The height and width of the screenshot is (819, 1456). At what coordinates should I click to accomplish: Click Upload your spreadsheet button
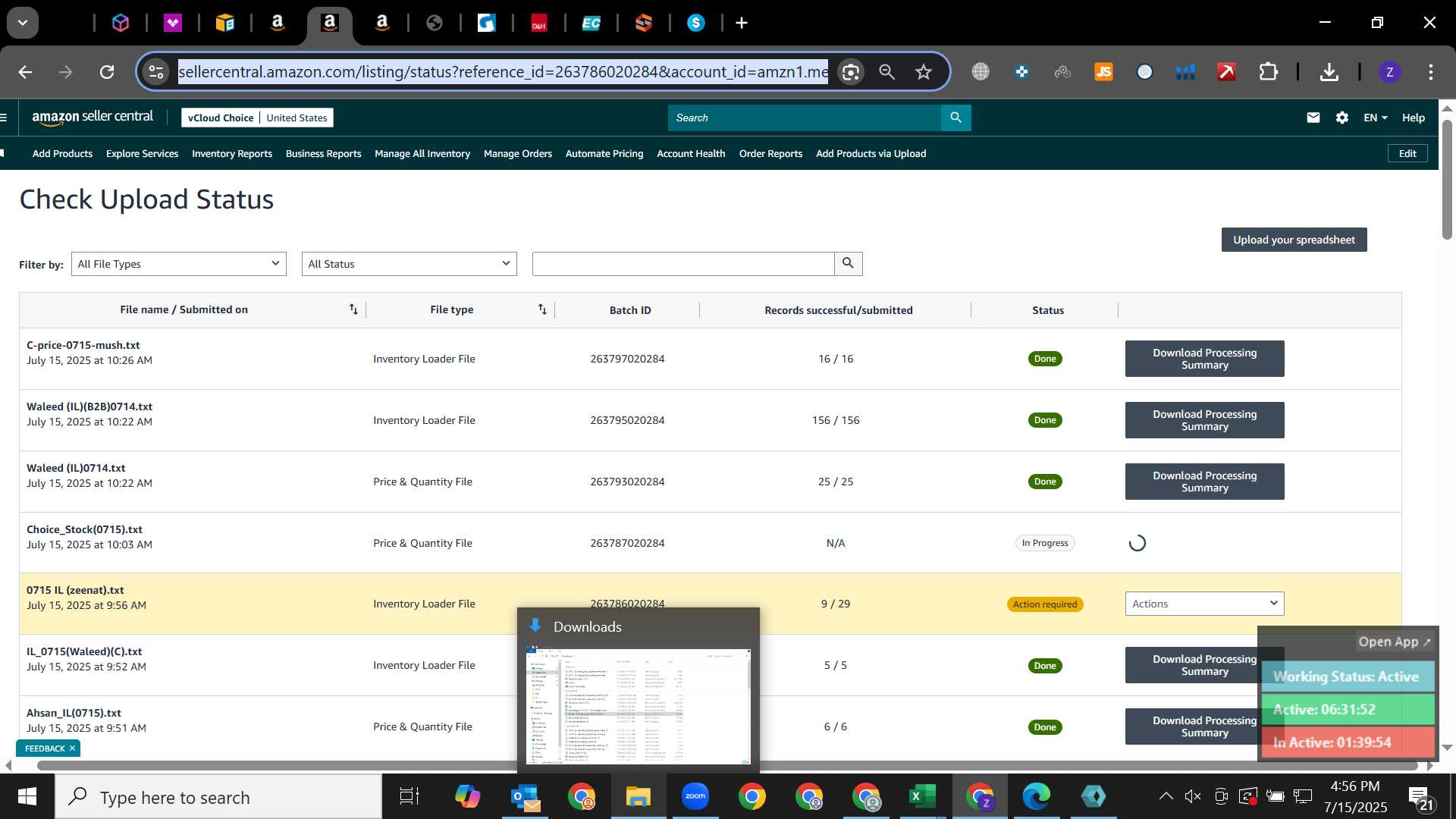[1294, 240]
